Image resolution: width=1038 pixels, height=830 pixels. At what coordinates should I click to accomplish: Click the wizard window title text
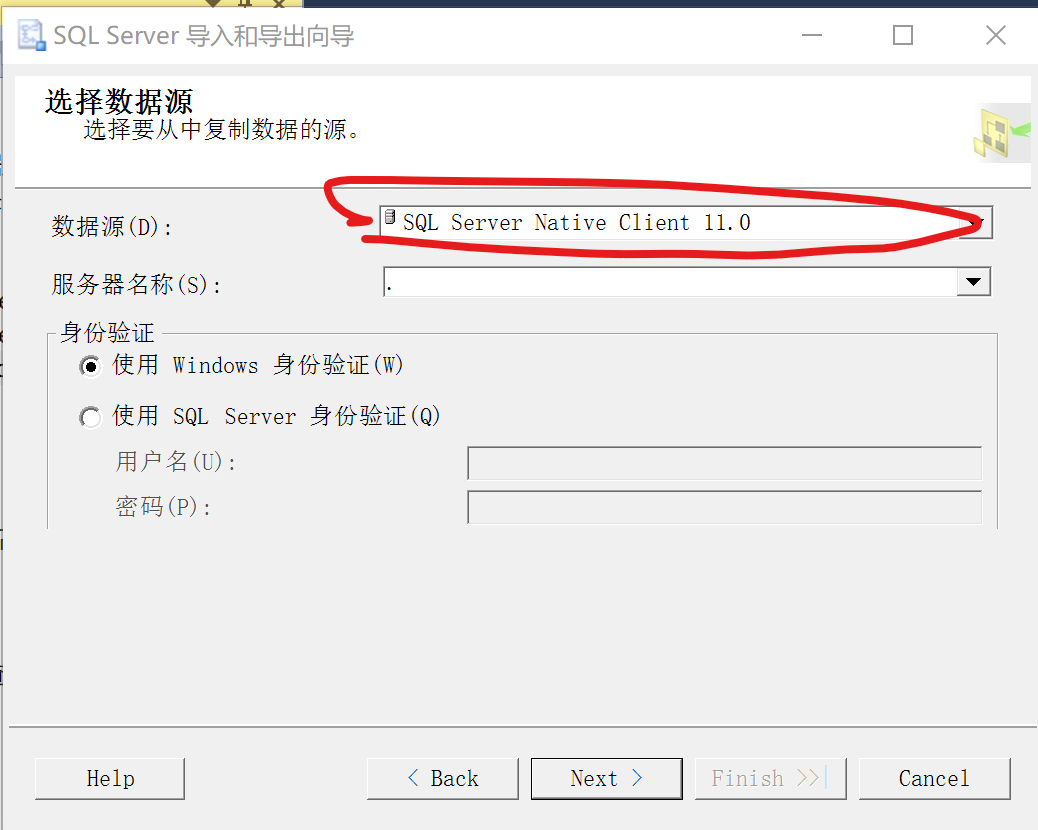203,36
